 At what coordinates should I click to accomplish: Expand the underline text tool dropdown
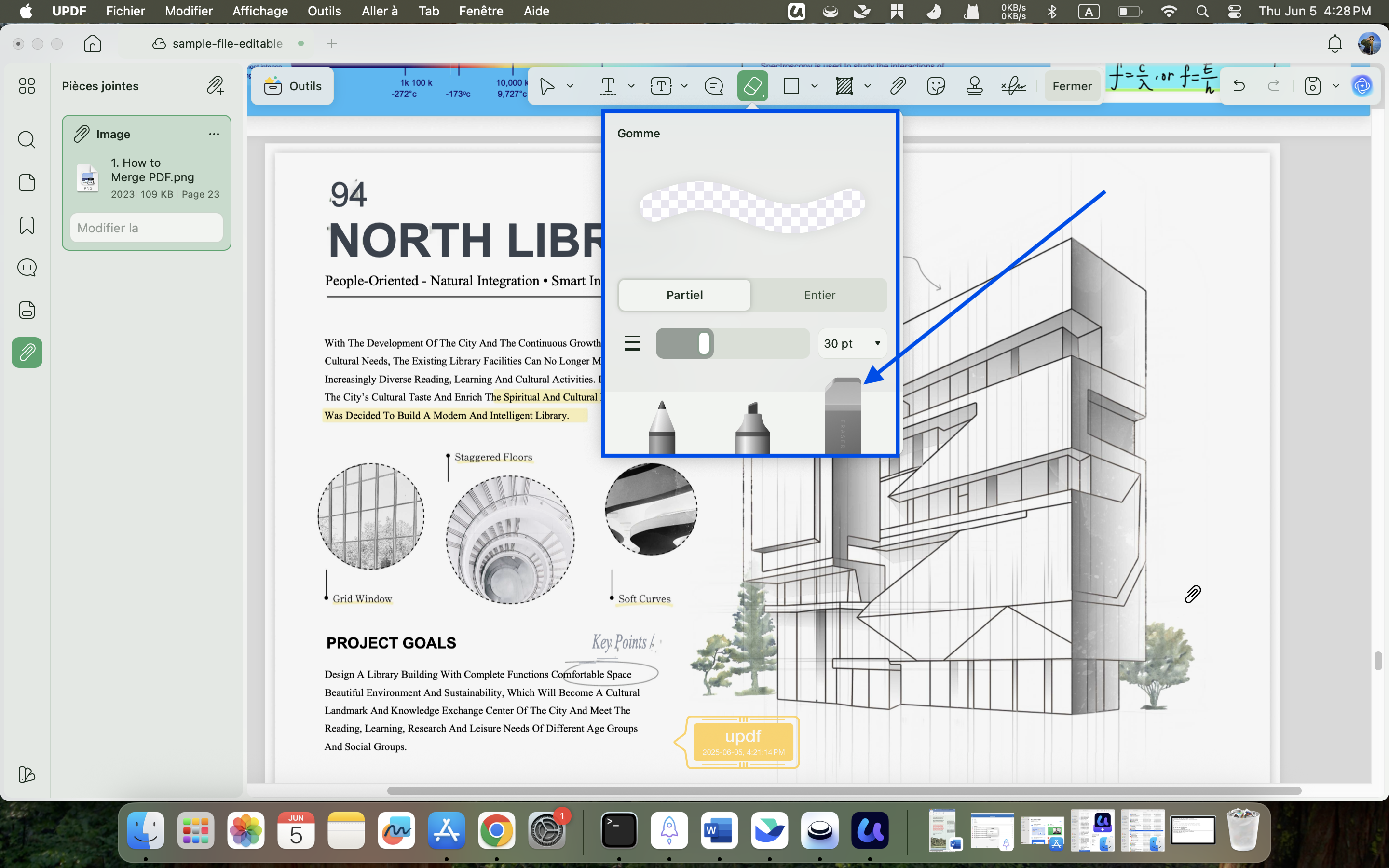pyautogui.click(x=631, y=86)
